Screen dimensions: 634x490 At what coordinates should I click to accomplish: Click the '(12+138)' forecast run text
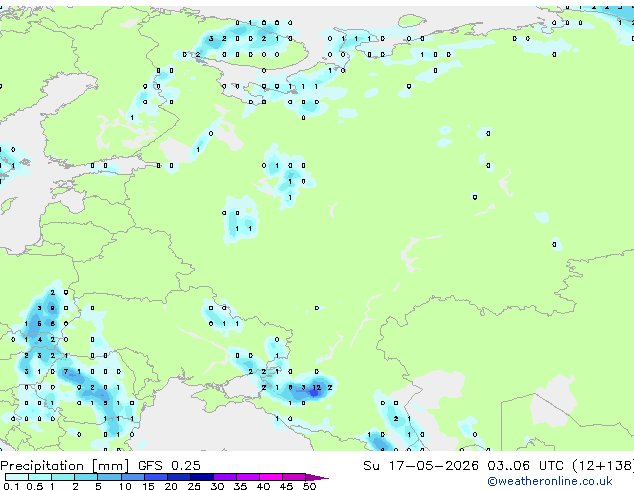[x=603, y=466]
